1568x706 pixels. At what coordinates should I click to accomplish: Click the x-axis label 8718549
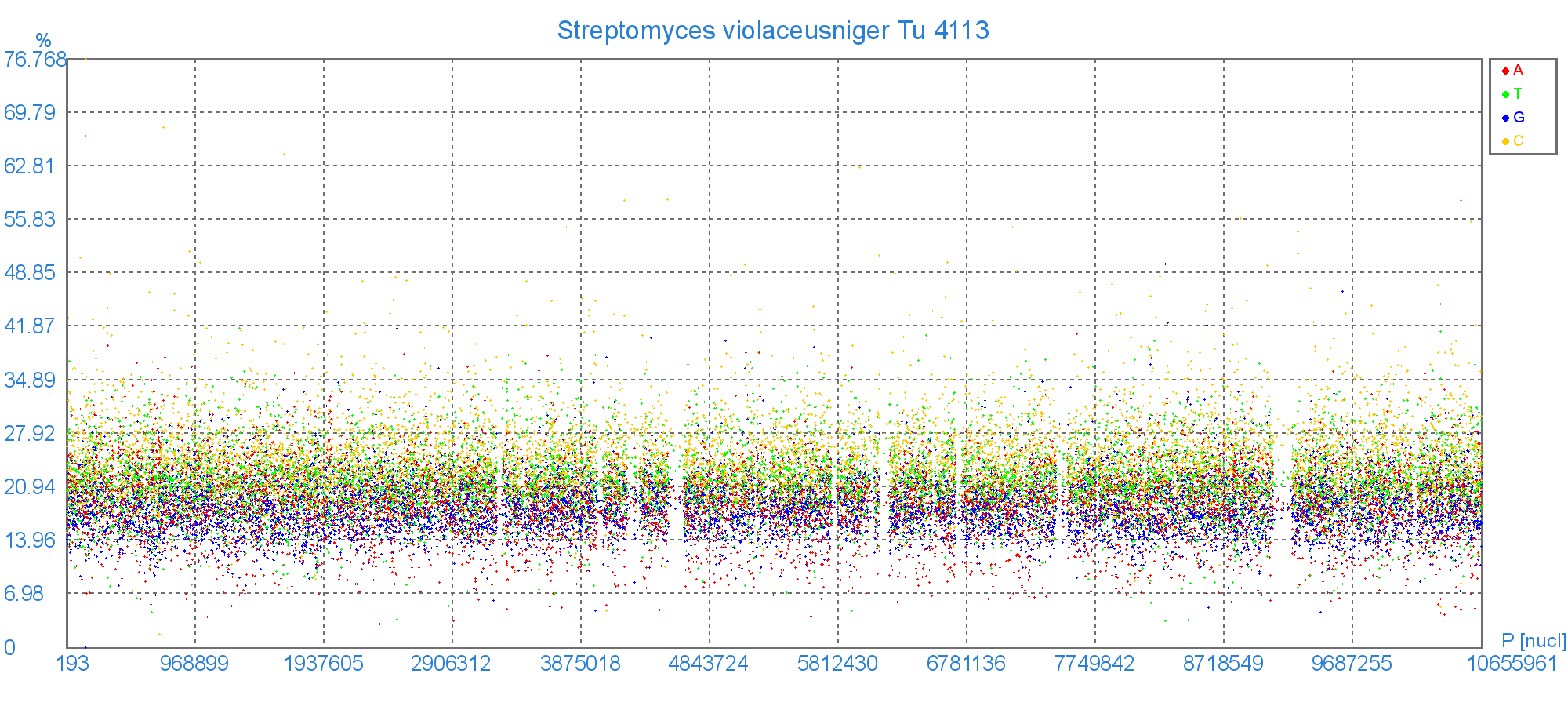click(x=1223, y=664)
